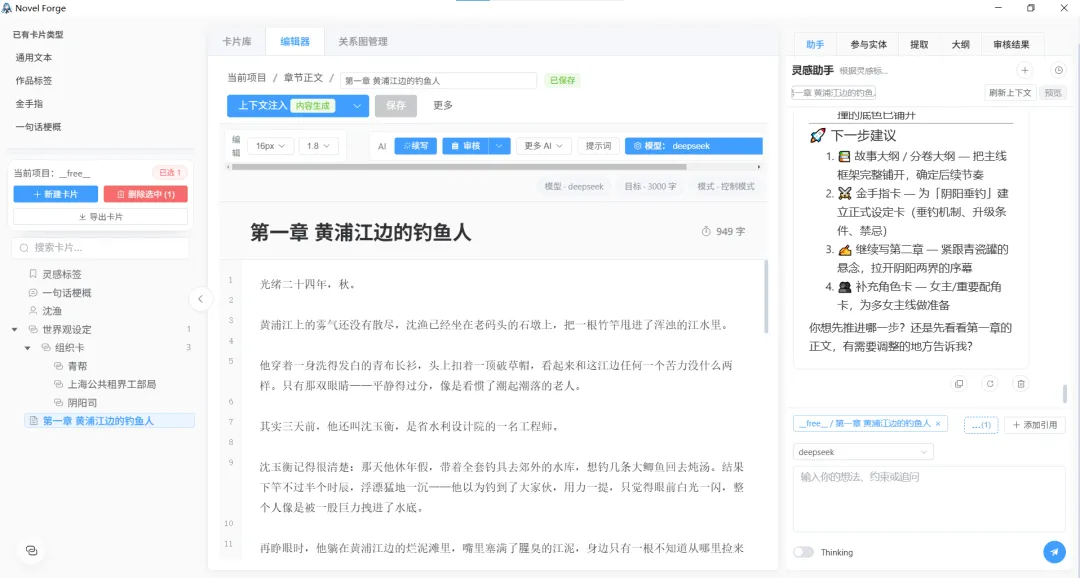This screenshot has width=1080, height=578.
Task: Click the 提示词 button
Action: [598, 146]
